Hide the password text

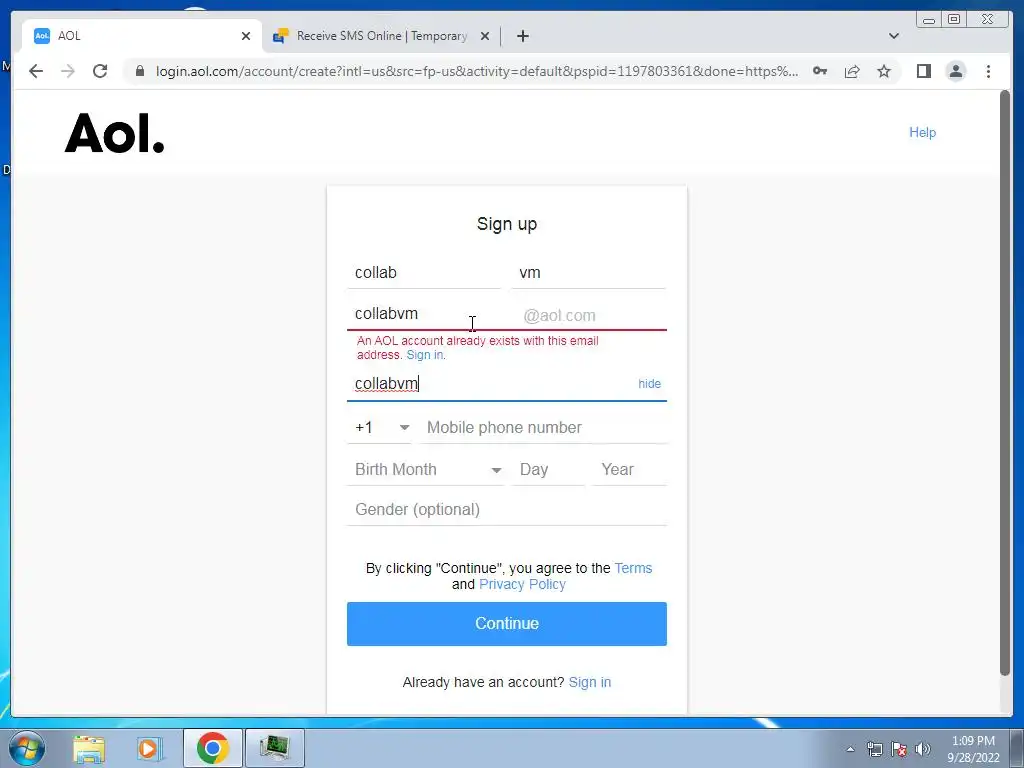[649, 384]
